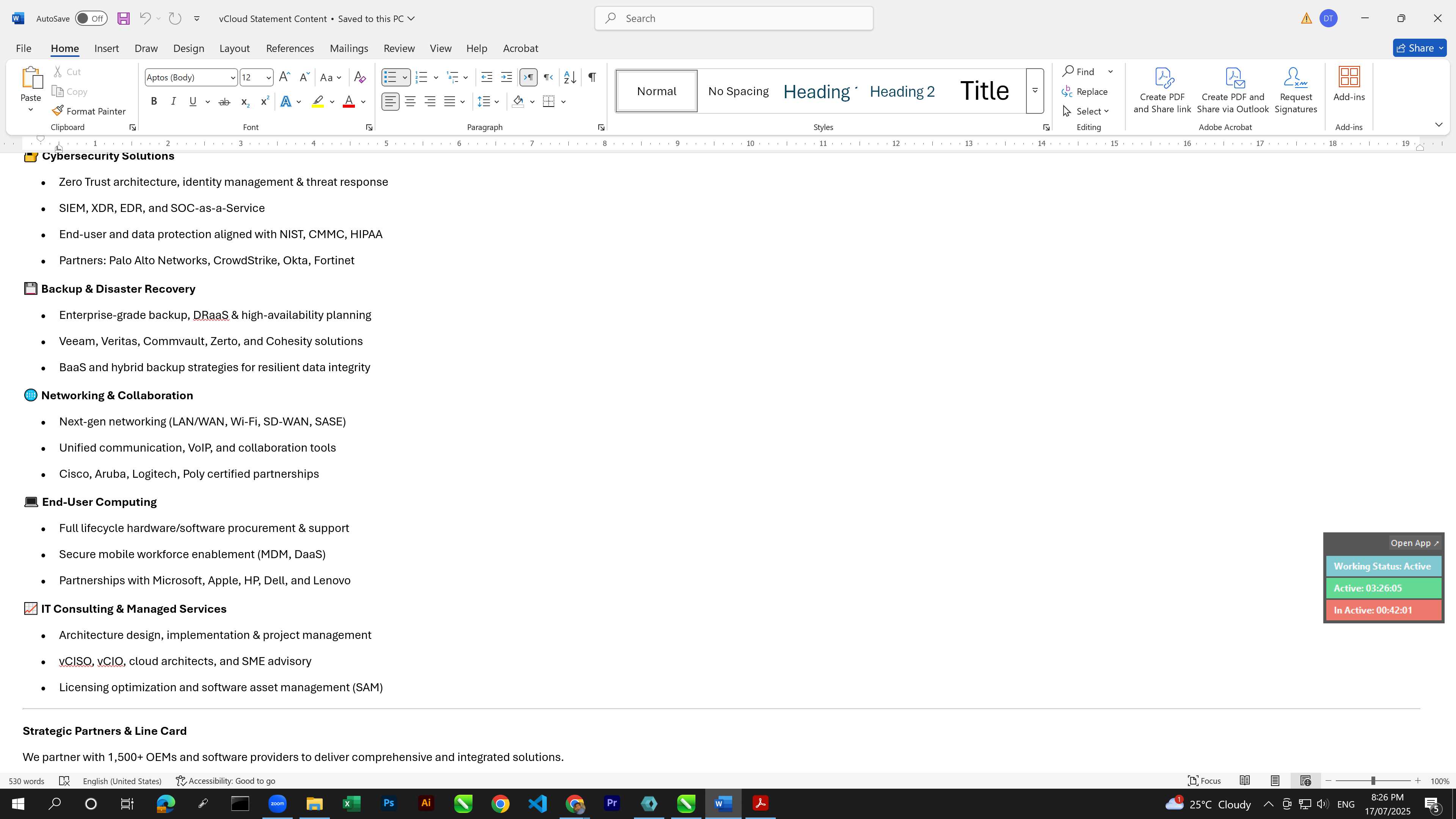Decrease paragraph indent
Viewport: 1456px width, 819px height.
(486, 77)
